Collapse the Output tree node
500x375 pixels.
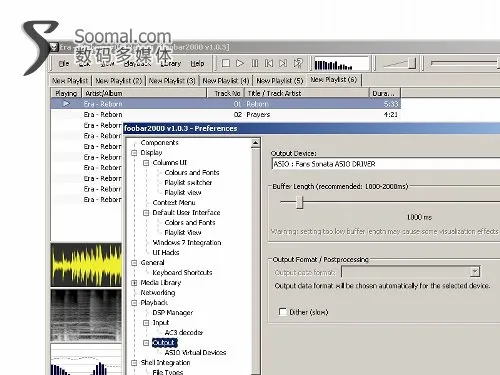[146, 343]
